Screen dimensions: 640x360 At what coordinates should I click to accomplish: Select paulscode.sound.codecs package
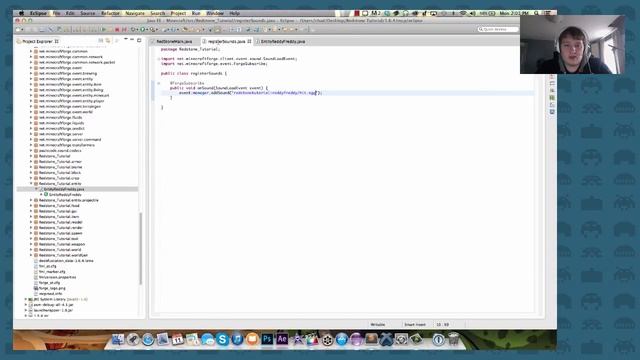pyautogui.click(x=60, y=151)
